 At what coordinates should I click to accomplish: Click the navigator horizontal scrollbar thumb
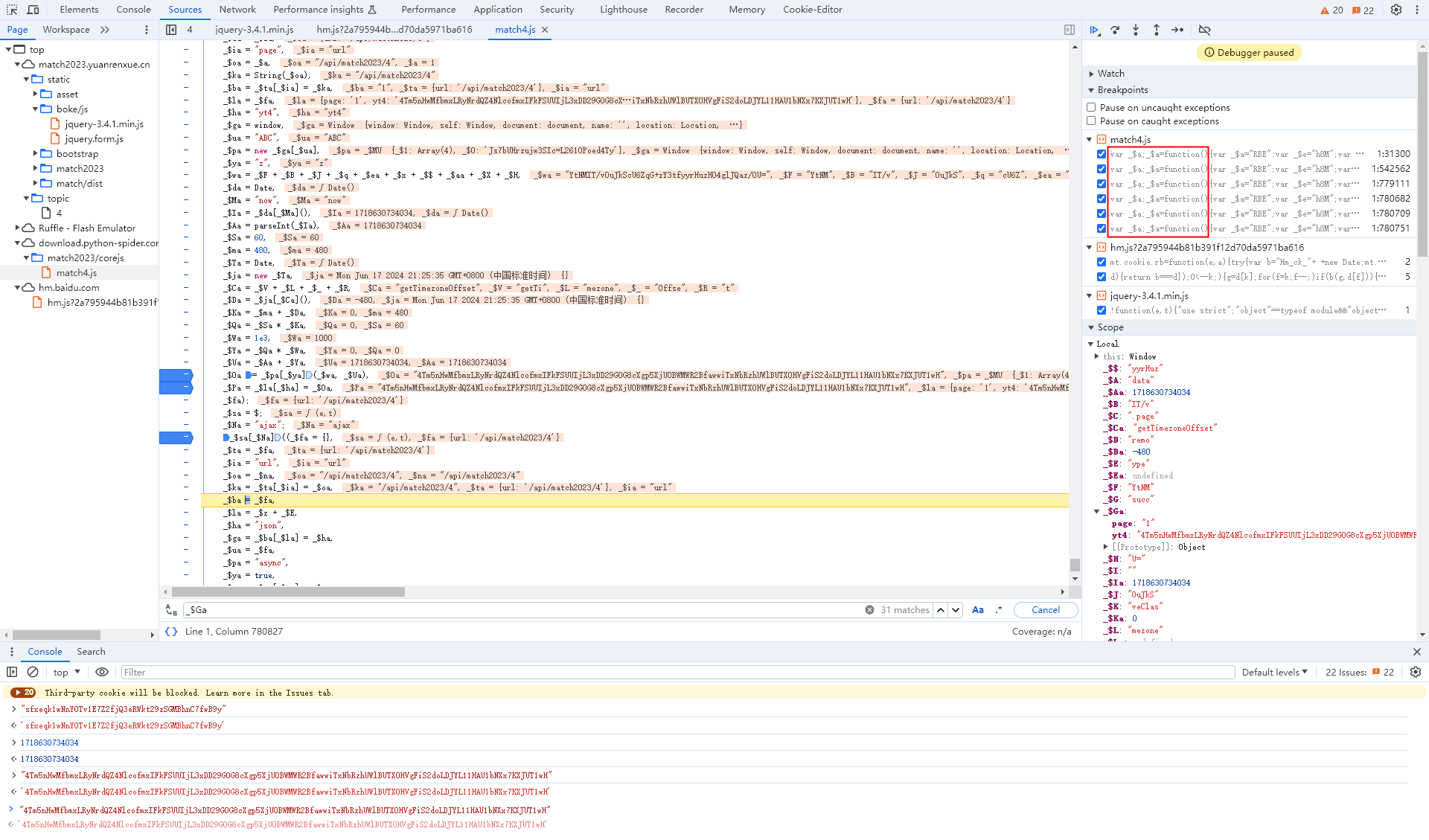click(x=57, y=635)
